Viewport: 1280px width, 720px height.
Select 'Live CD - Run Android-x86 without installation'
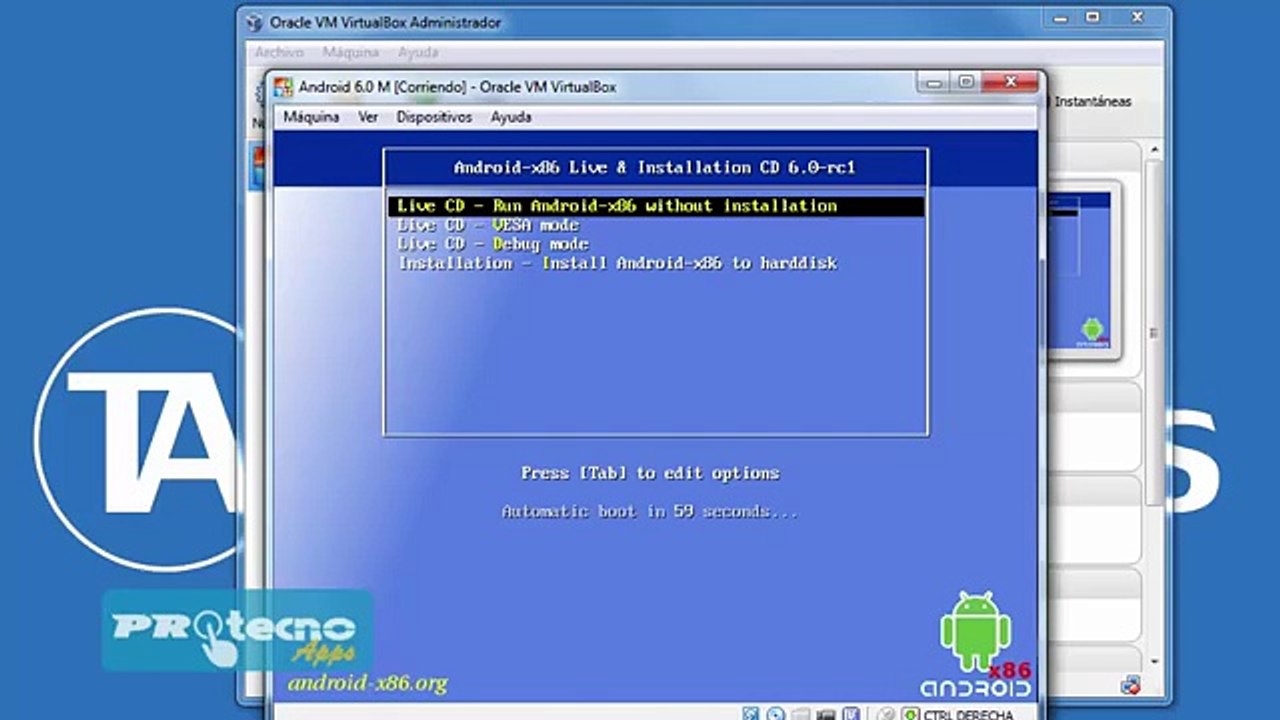[x=656, y=206]
